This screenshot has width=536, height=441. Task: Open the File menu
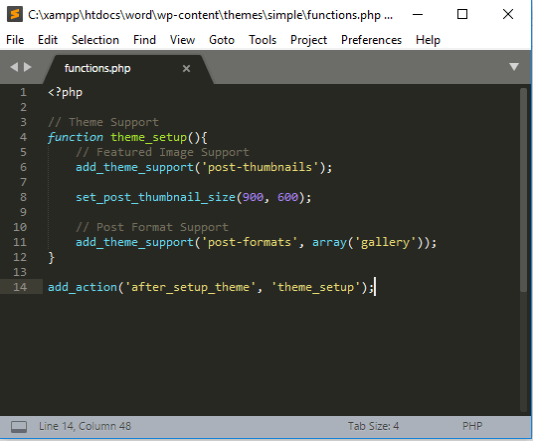coord(15,40)
